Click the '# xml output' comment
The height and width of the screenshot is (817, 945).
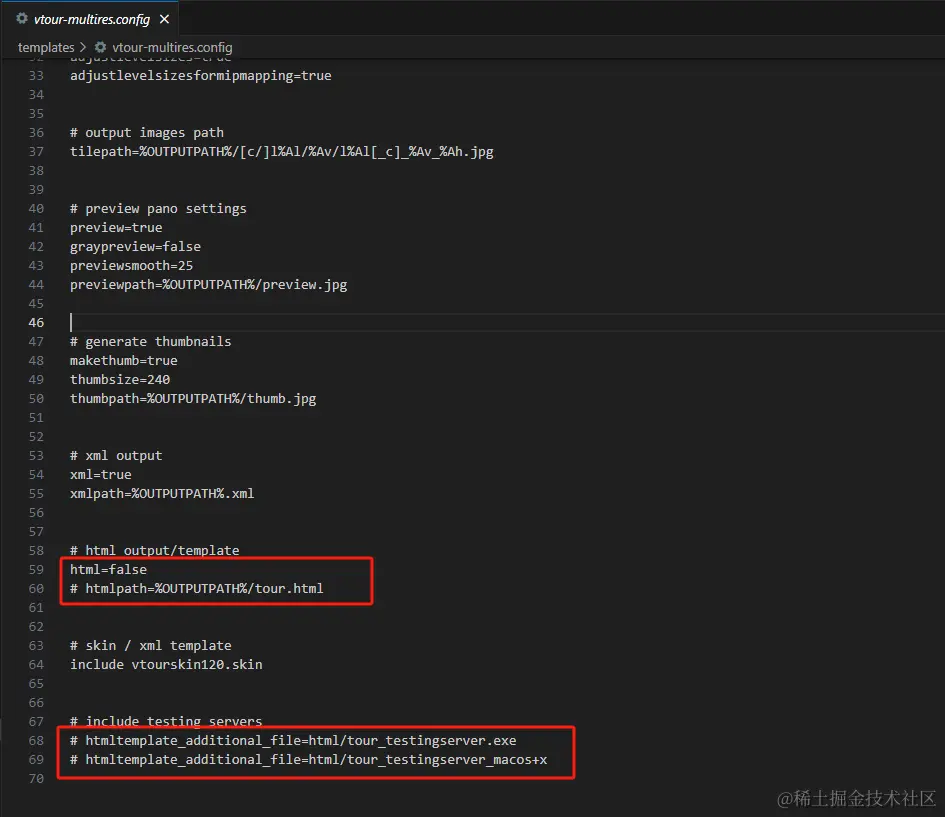[116, 455]
